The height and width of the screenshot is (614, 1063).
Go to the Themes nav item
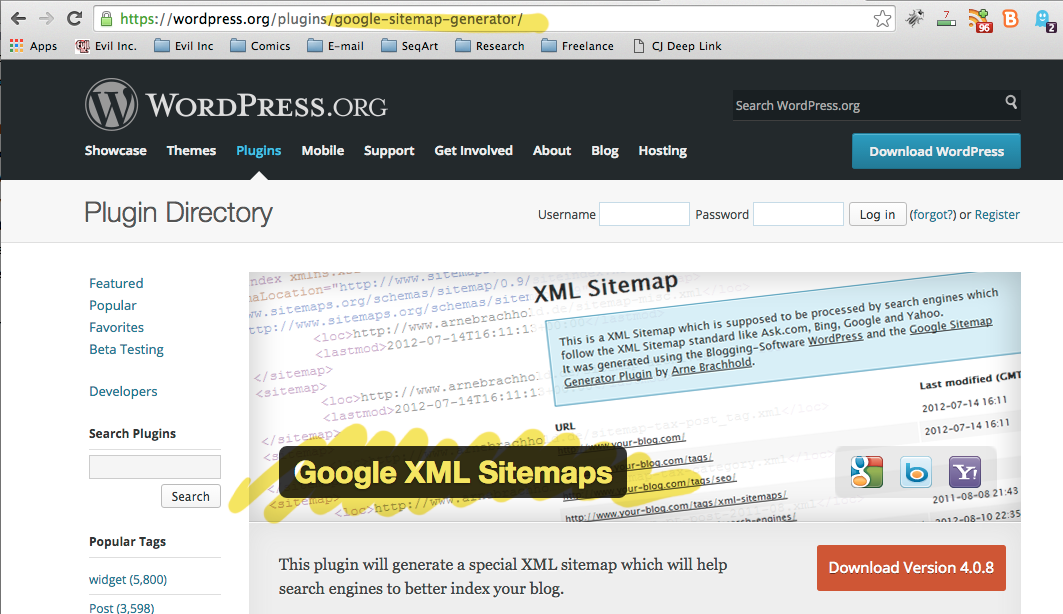(x=191, y=151)
